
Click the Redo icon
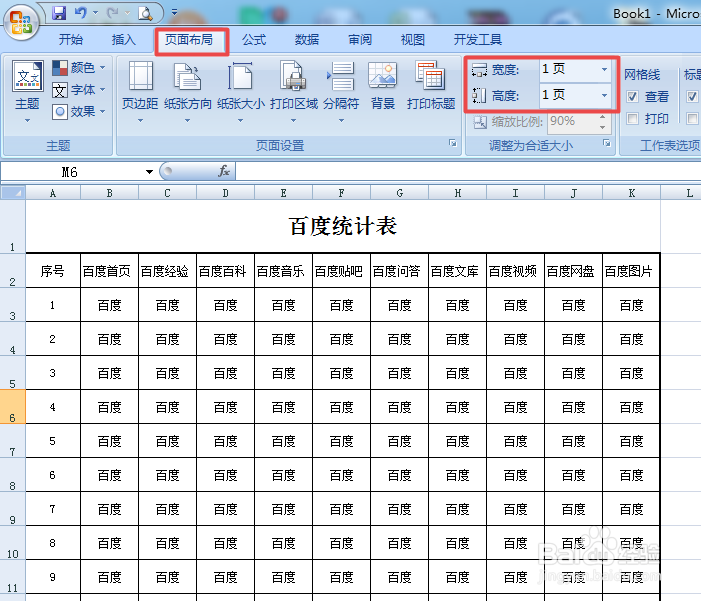click(112, 13)
